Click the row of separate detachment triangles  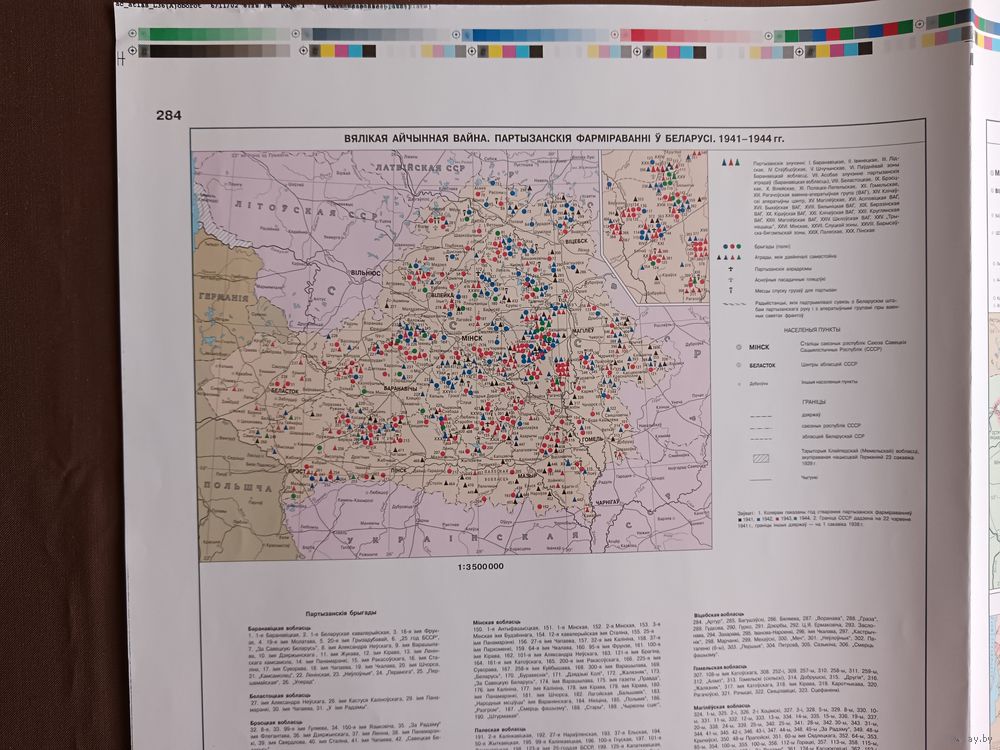tap(731, 257)
